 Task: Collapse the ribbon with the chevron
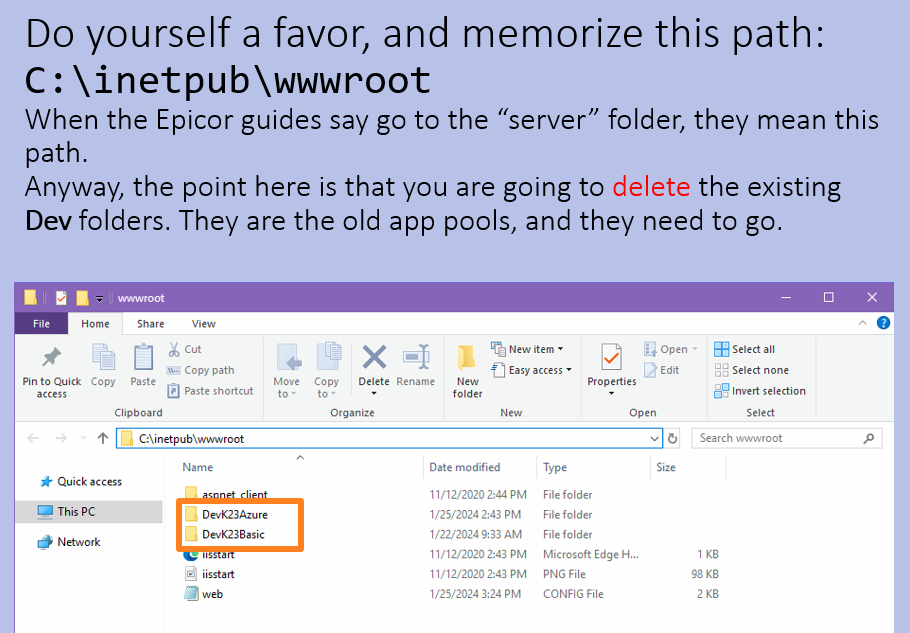click(862, 323)
